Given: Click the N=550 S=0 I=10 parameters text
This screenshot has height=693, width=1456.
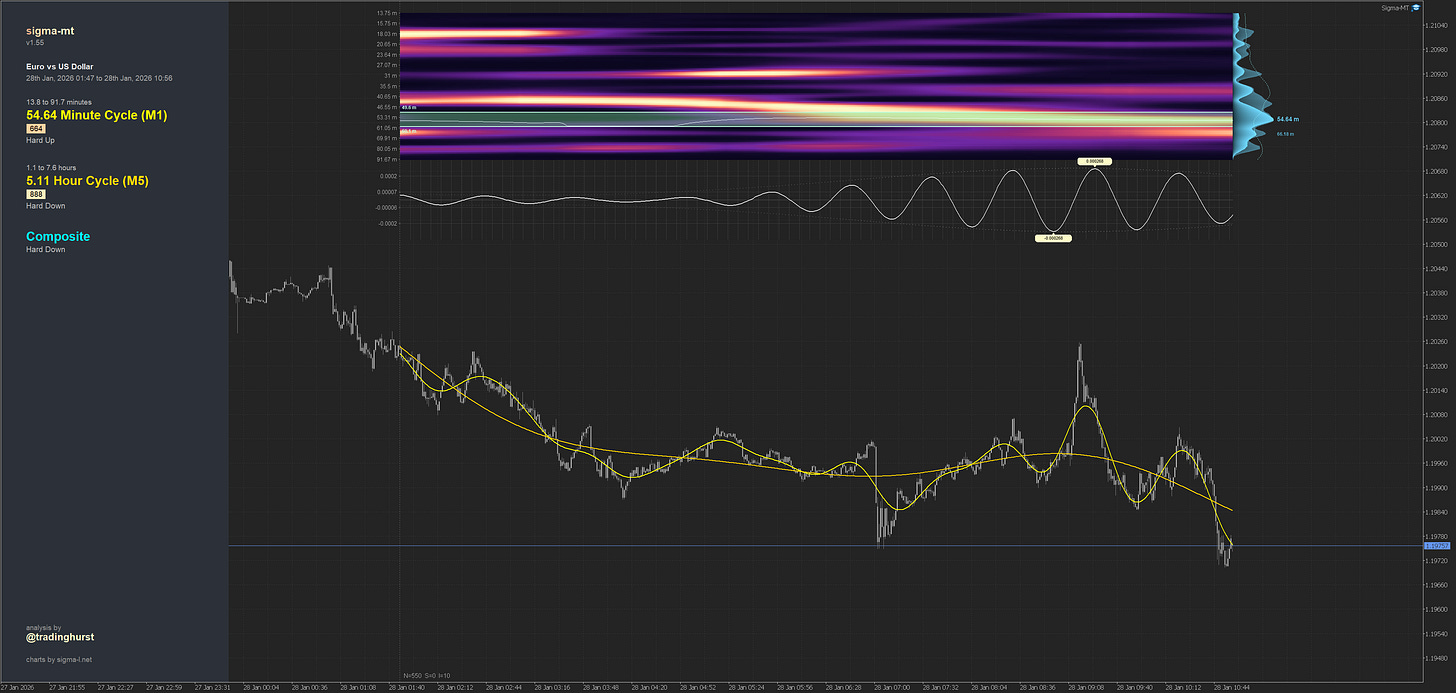Looking at the screenshot, I should pyautogui.click(x=426, y=676).
